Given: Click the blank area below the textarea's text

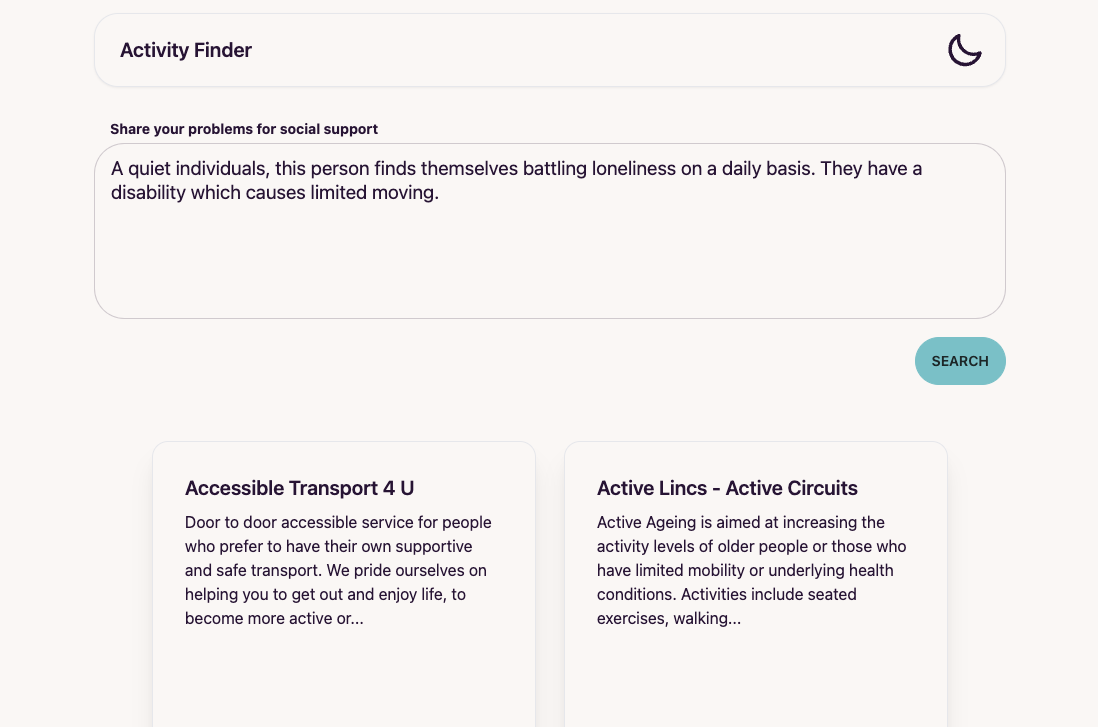Looking at the screenshot, I should point(550,263).
